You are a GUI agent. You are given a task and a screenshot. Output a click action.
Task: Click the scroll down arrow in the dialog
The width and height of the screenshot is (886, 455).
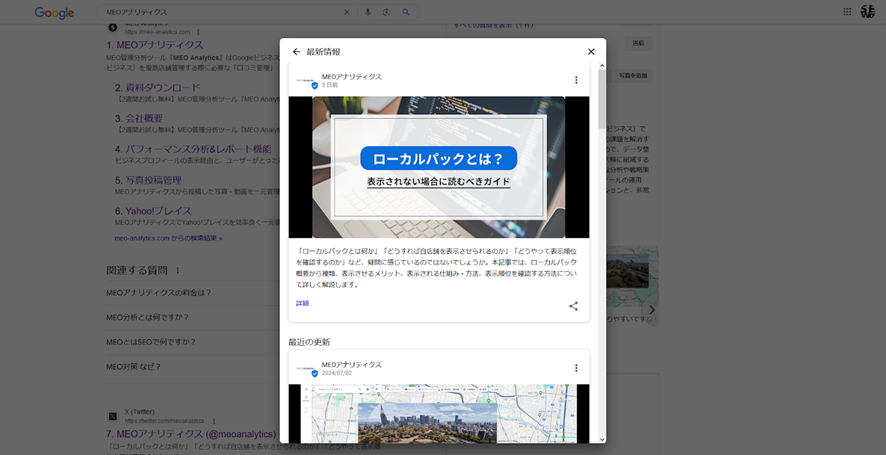tap(602, 439)
